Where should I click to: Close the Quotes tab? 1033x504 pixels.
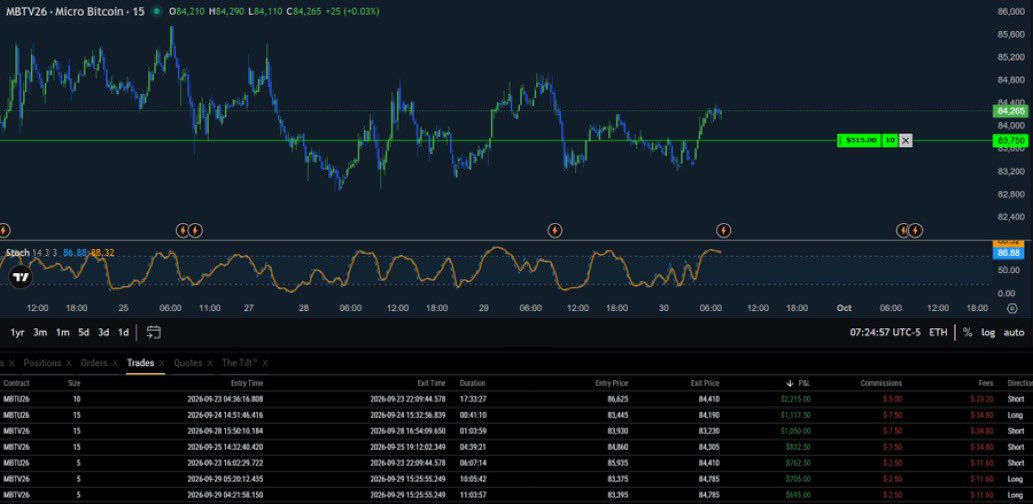210,363
